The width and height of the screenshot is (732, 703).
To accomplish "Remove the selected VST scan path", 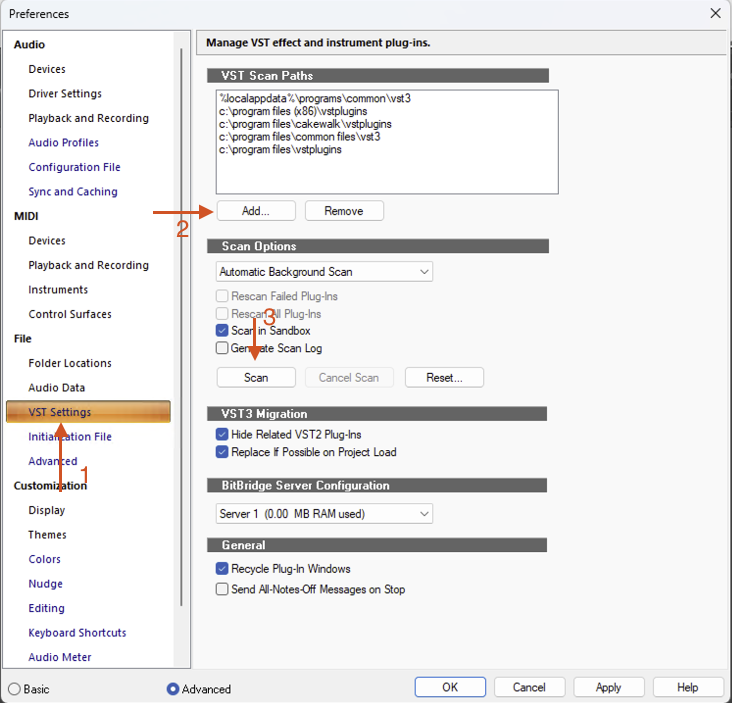I will pos(344,211).
